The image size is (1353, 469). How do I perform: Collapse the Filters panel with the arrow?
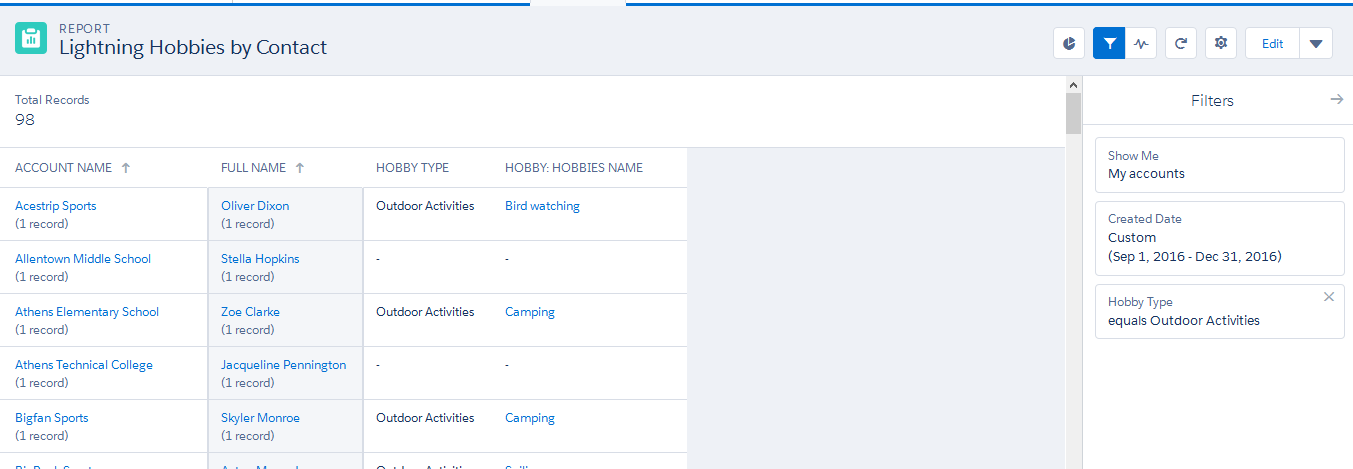point(1336,100)
